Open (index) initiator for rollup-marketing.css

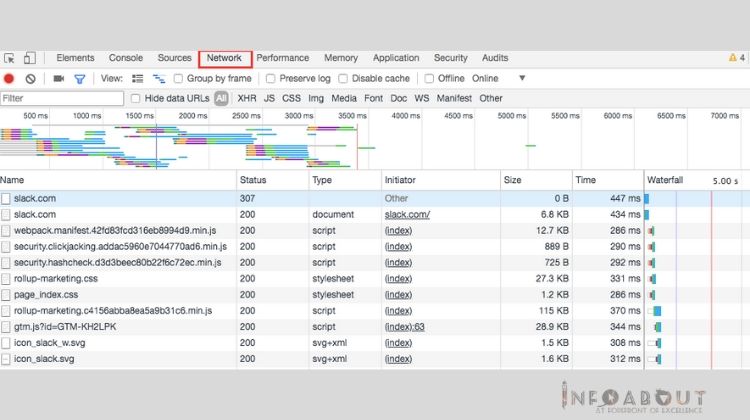tap(398, 279)
